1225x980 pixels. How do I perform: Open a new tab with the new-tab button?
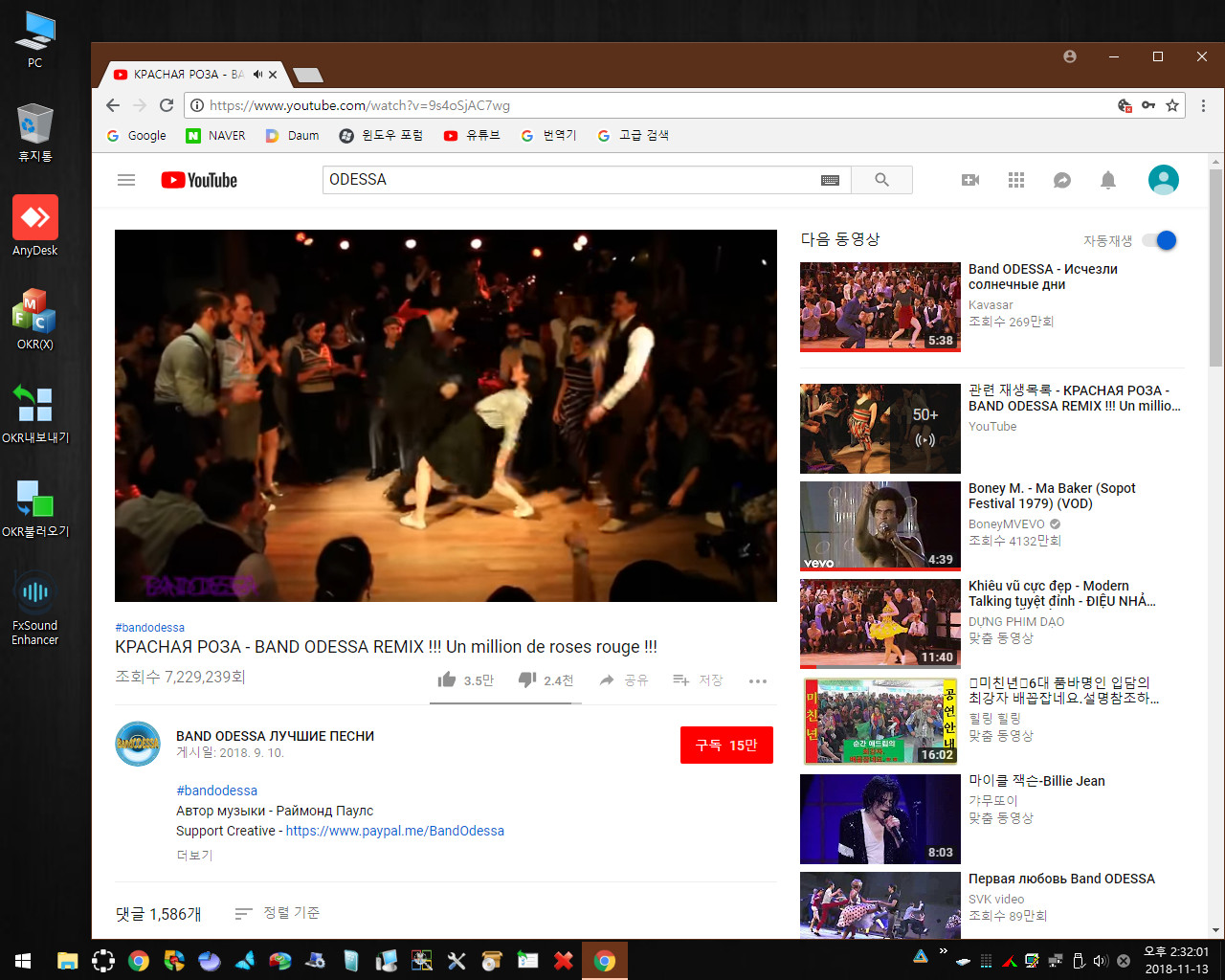tap(307, 76)
